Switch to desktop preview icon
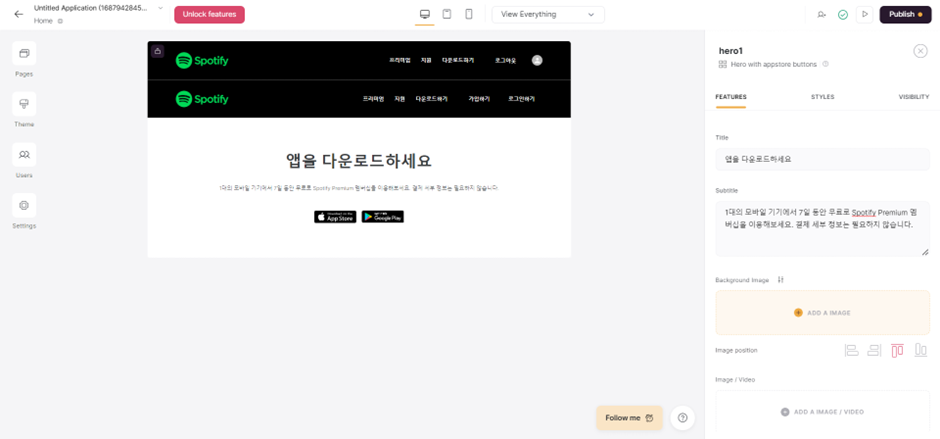This screenshot has height=439, width=940. (424, 14)
